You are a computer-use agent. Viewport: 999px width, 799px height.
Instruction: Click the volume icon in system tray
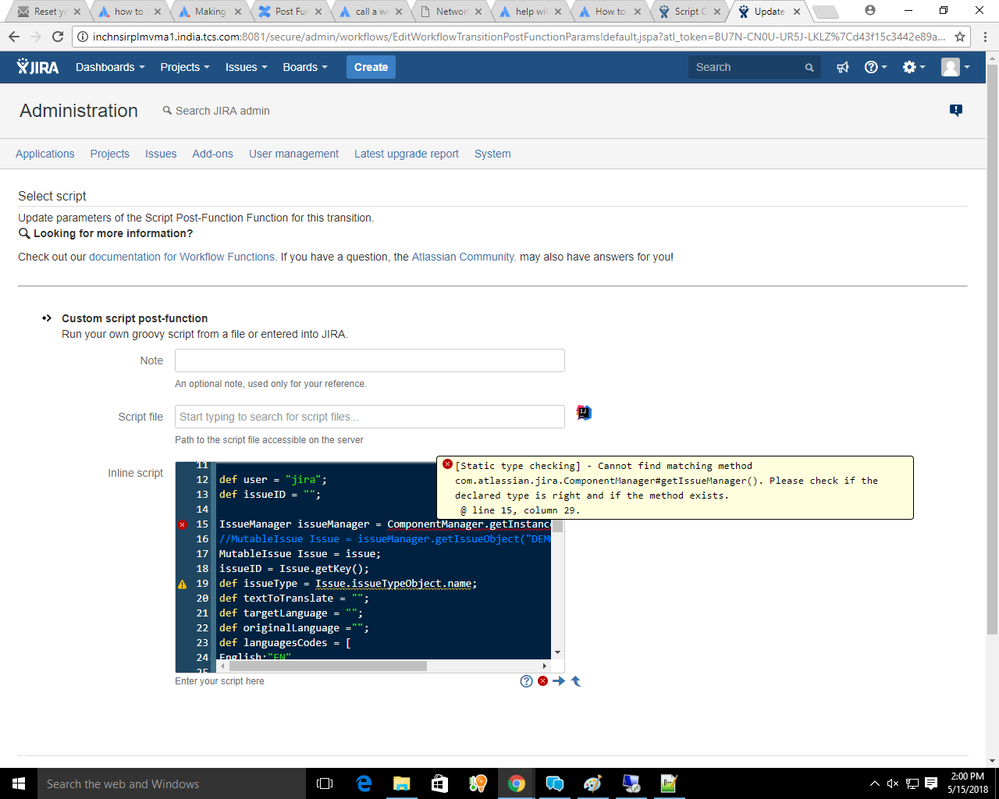click(893, 784)
